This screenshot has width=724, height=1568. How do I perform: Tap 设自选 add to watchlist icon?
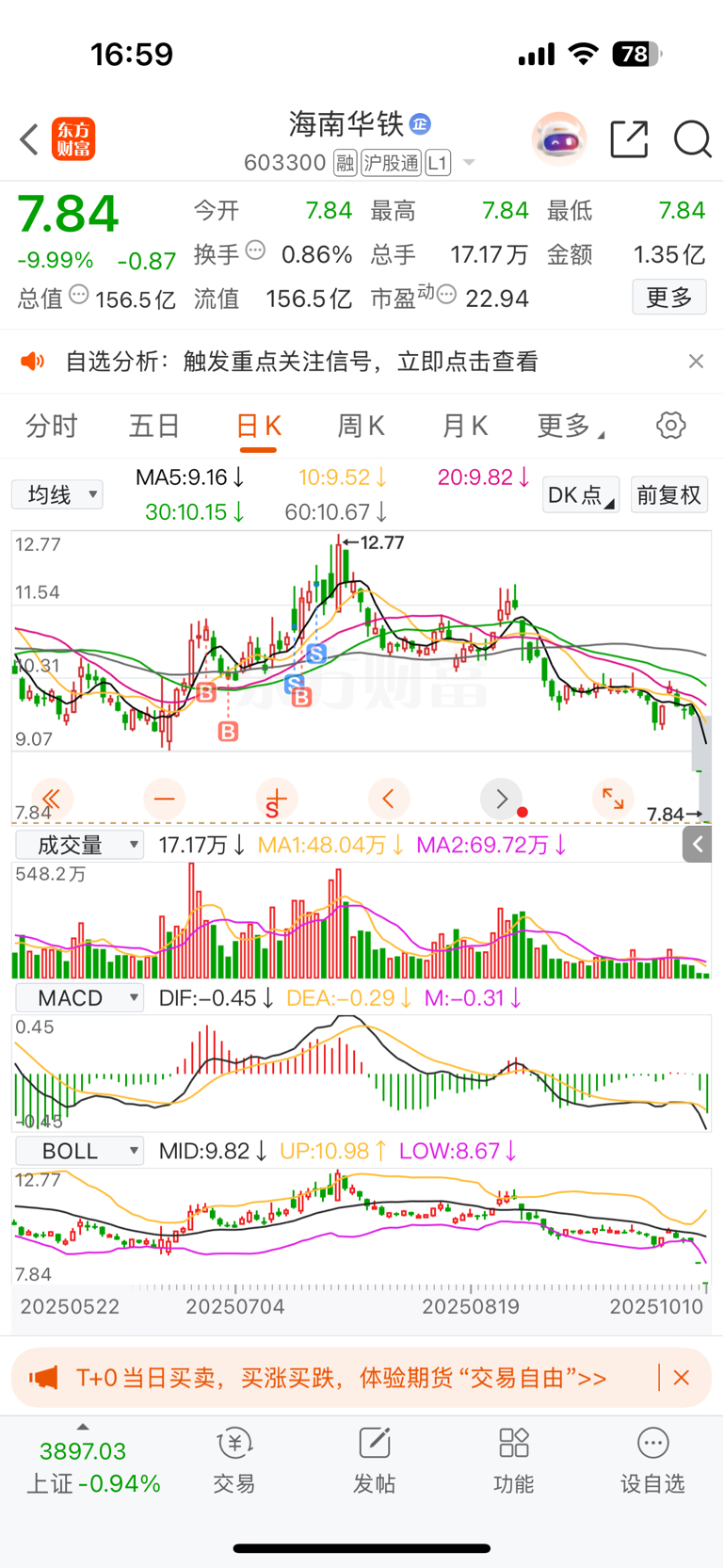pos(652,1443)
